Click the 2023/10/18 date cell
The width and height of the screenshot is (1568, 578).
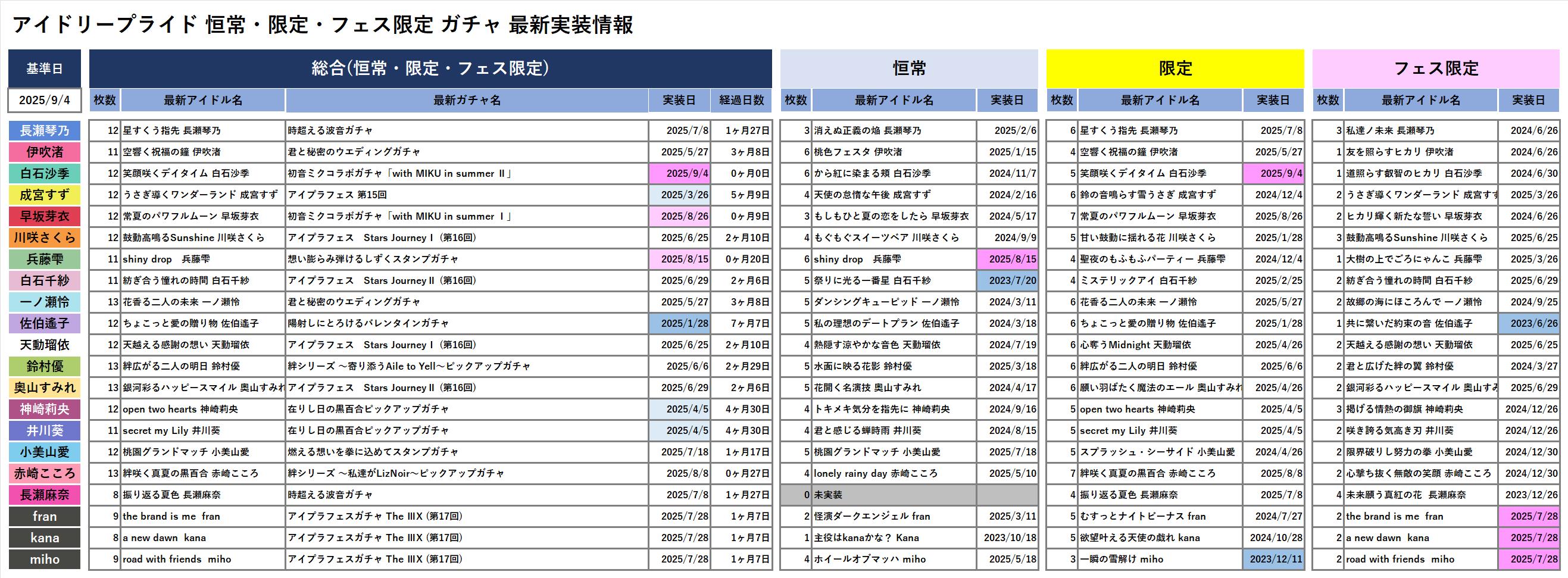[1008, 538]
